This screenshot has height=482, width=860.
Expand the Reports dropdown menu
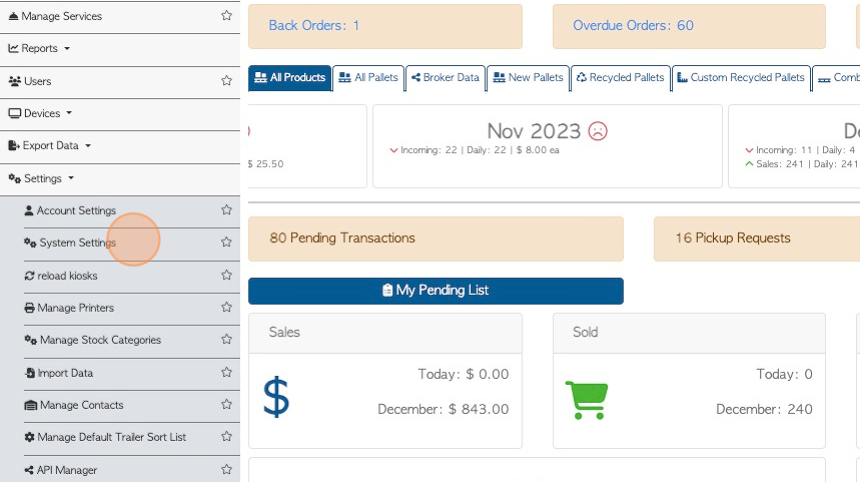point(40,48)
